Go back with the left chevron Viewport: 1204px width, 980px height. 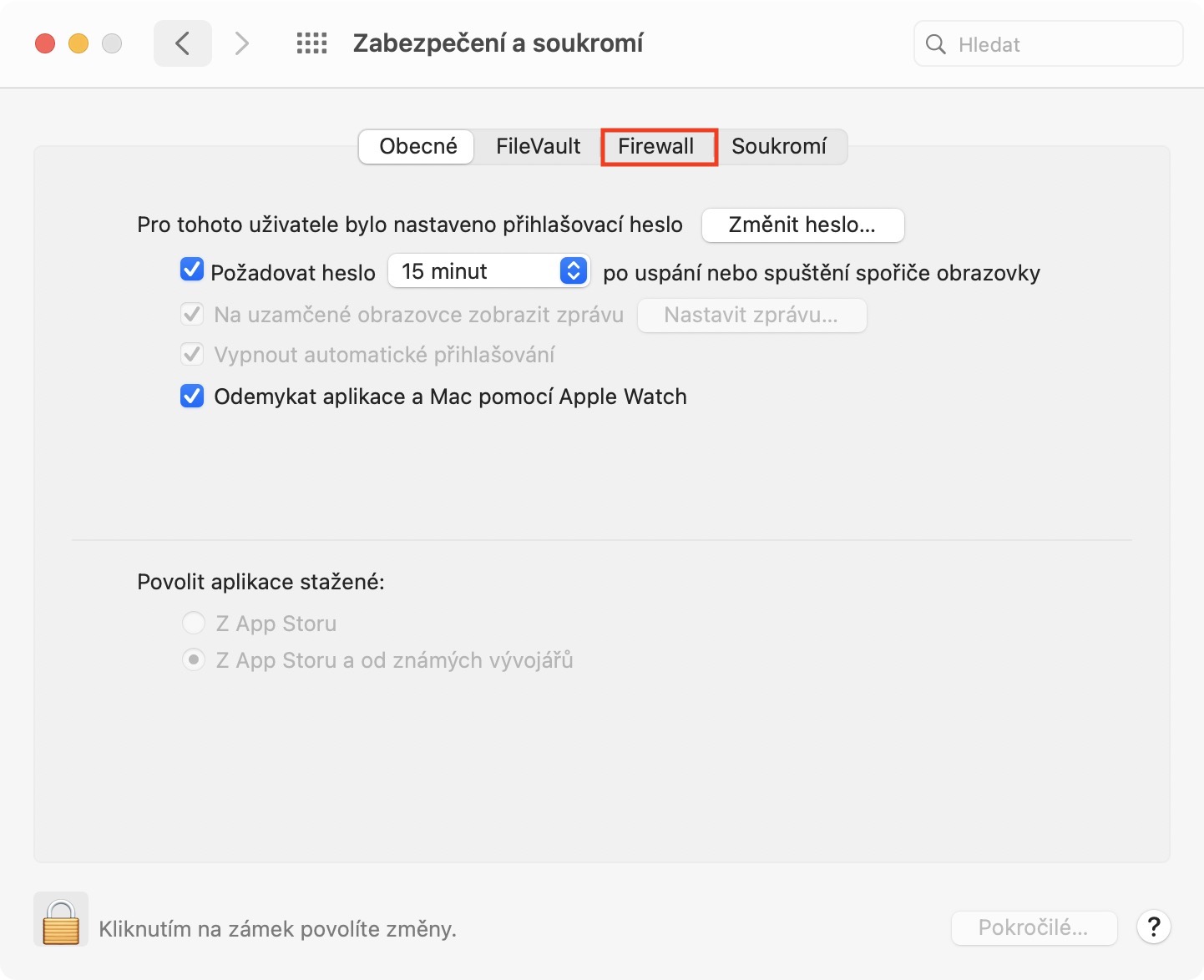click(x=183, y=43)
